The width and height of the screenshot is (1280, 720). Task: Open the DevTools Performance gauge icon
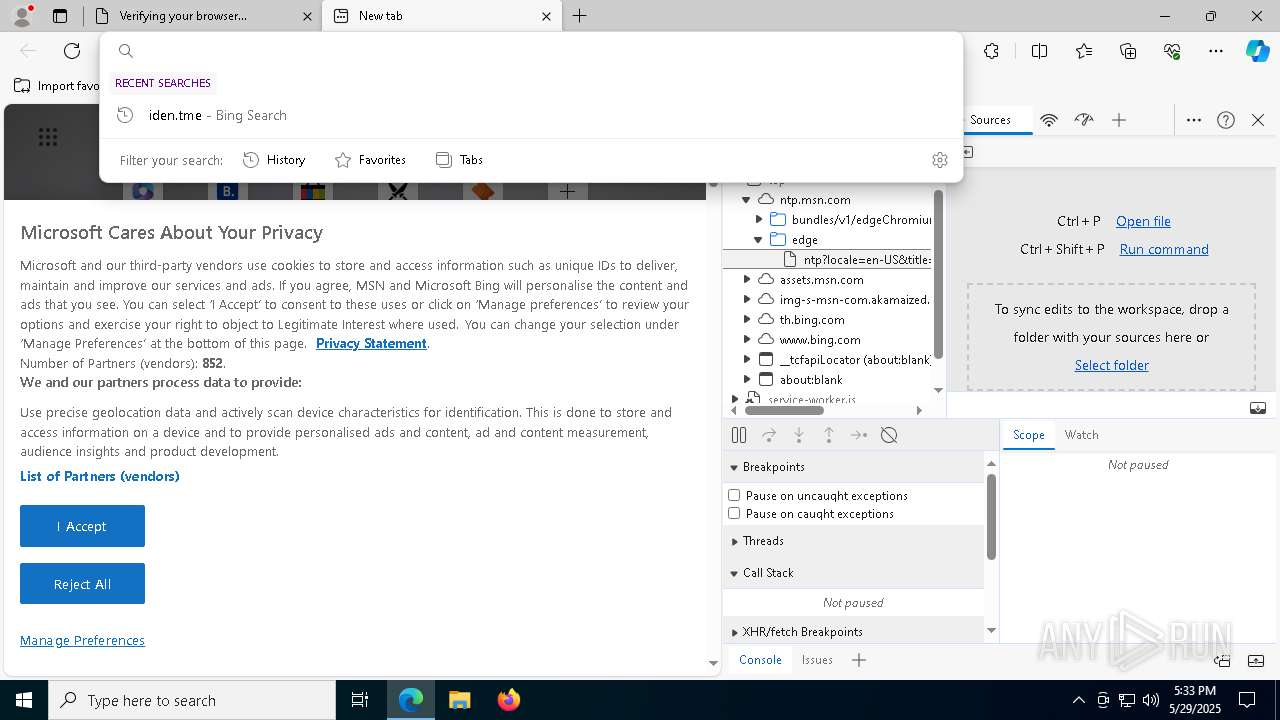[x=1084, y=120]
